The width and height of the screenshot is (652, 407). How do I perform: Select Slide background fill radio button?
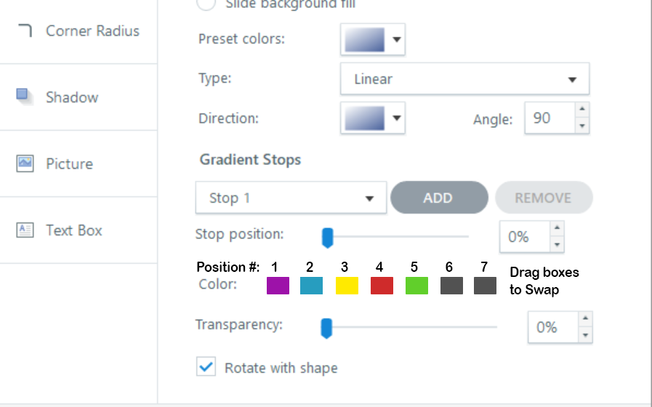[x=206, y=4]
